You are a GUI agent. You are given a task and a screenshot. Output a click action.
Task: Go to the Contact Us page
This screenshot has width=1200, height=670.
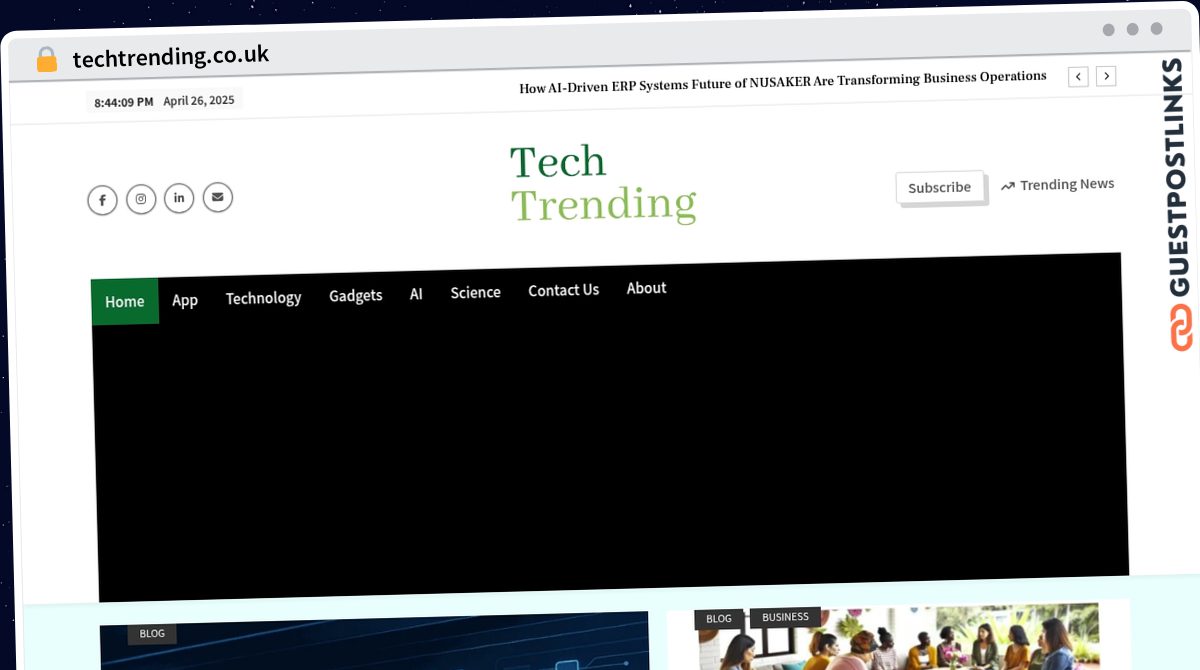click(x=563, y=290)
